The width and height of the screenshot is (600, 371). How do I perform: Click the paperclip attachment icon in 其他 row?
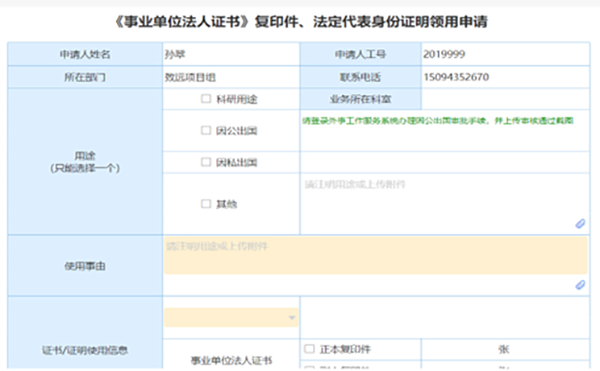[580, 223]
